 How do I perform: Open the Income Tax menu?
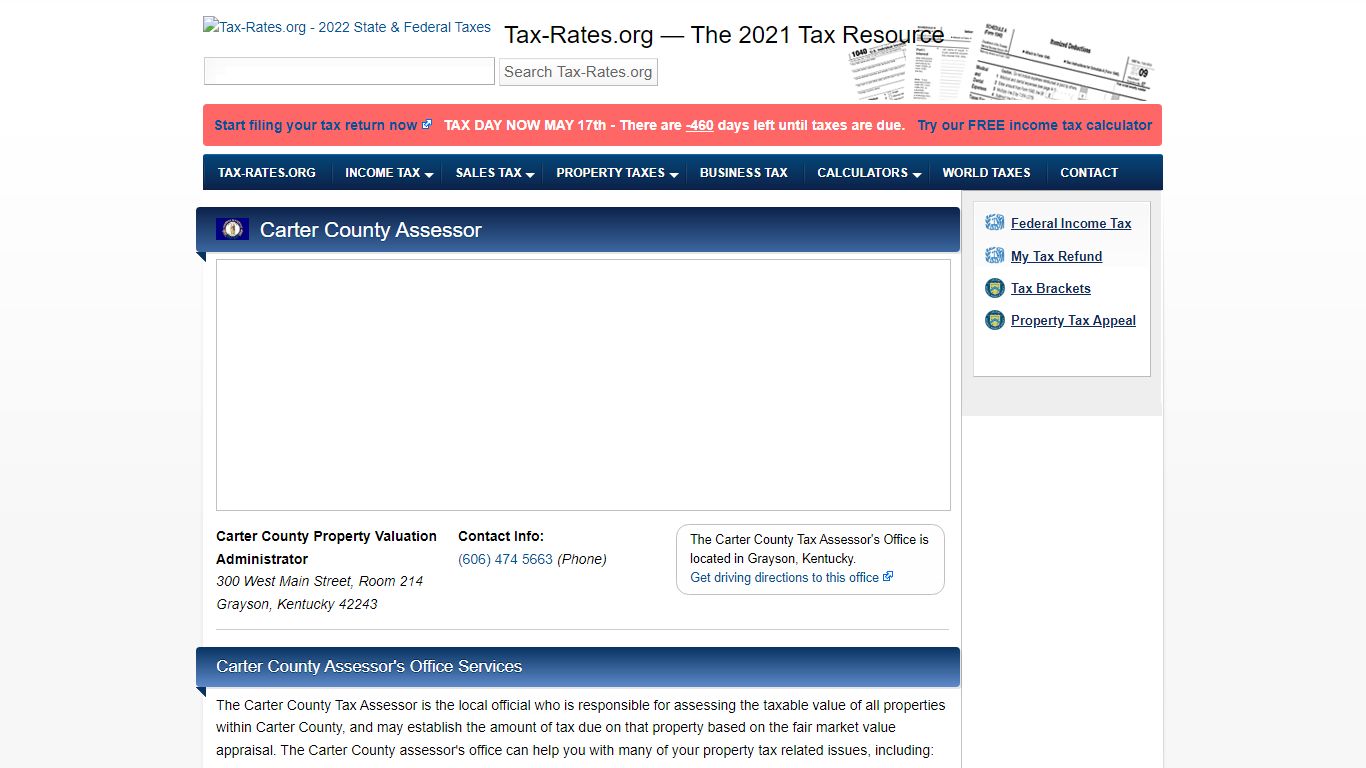click(383, 172)
